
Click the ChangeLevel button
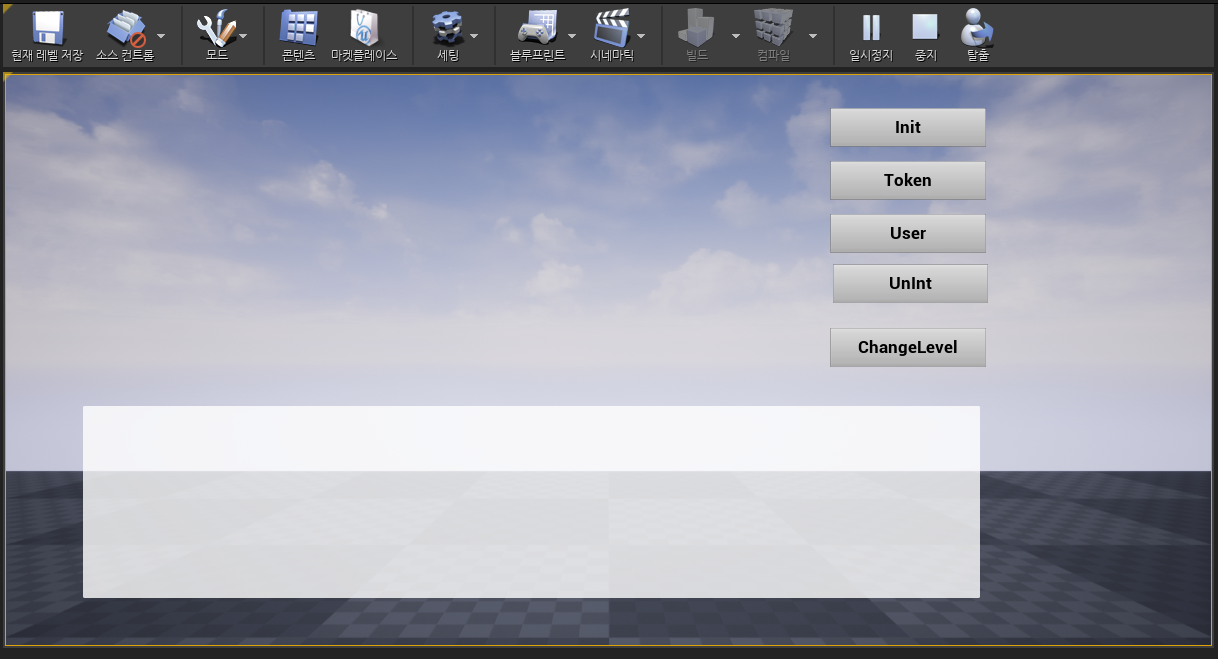[908, 347]
